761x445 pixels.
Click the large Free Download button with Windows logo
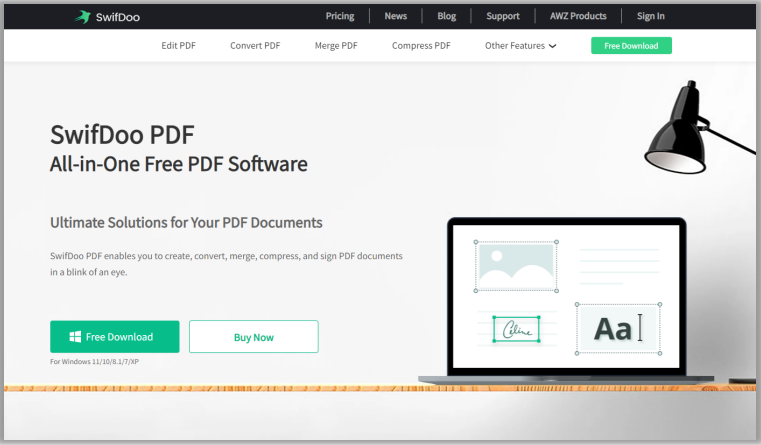click(115, 336)
